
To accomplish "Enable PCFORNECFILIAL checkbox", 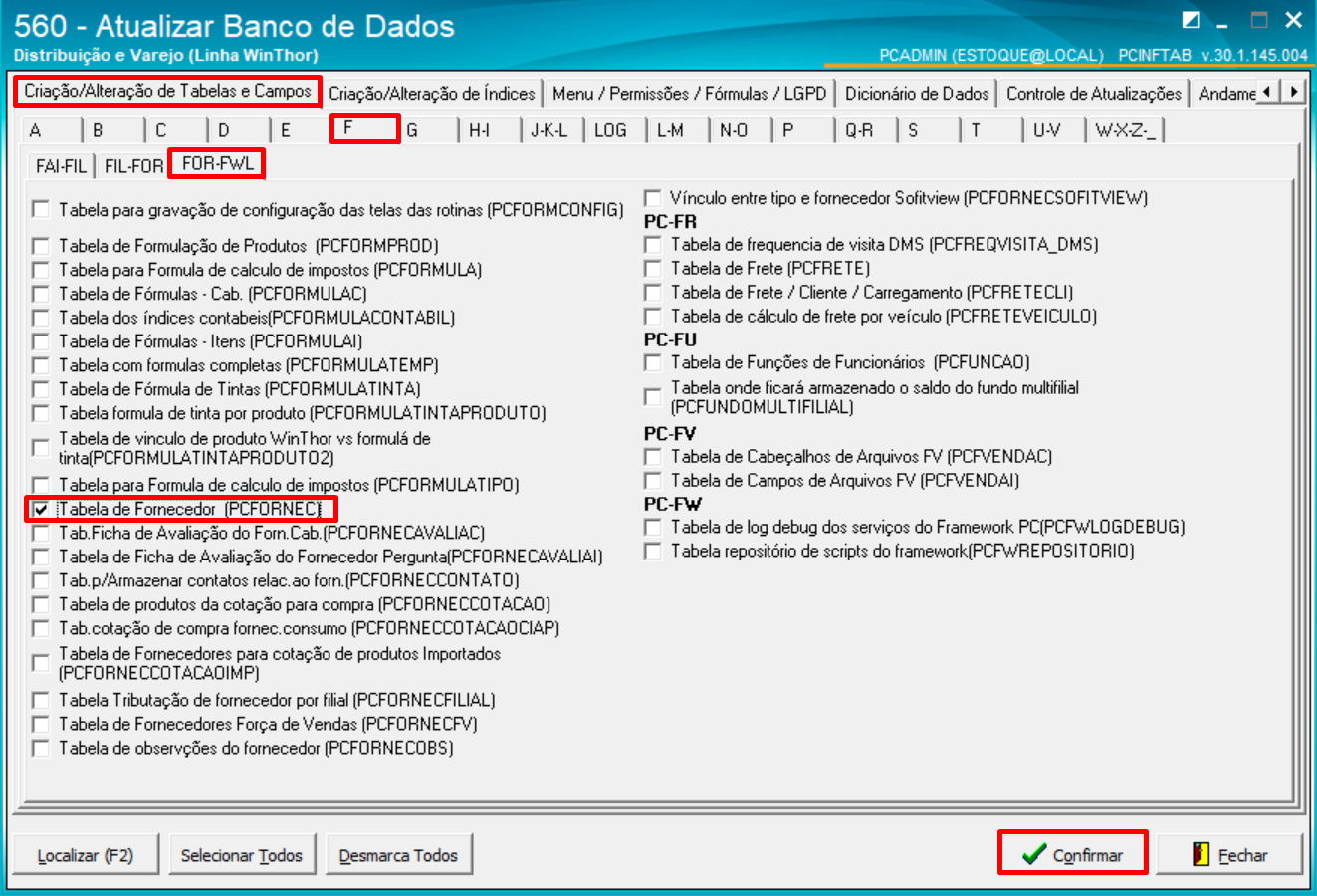I will click(41, 700).
